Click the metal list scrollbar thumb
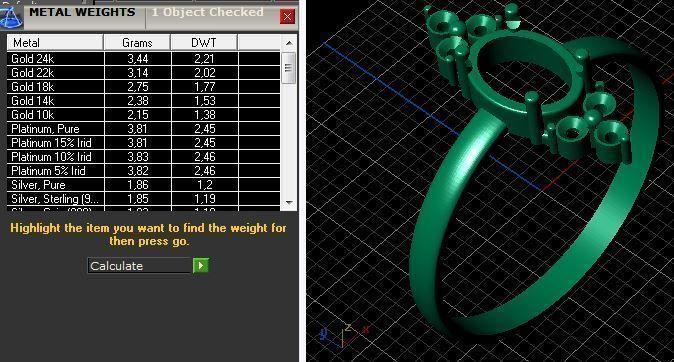This screenshot has height=362, width=674. point(289,68)
